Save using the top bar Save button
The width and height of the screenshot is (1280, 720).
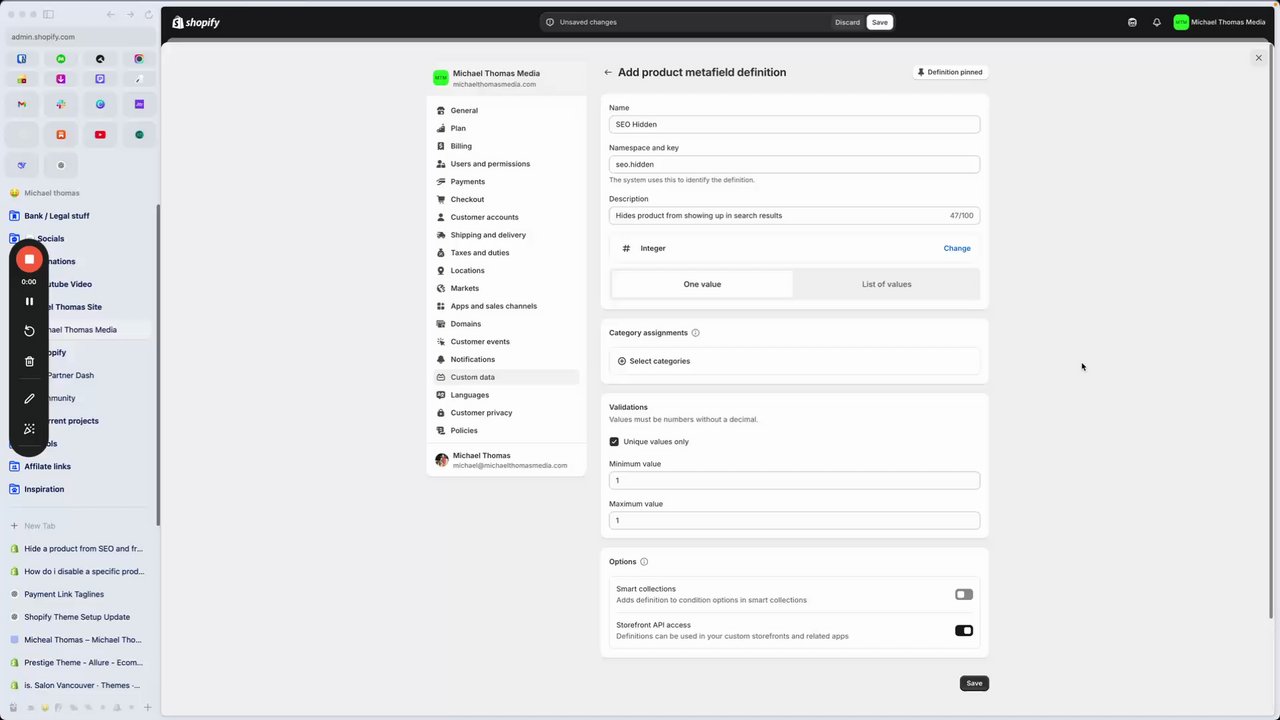[x=879, y=22]
